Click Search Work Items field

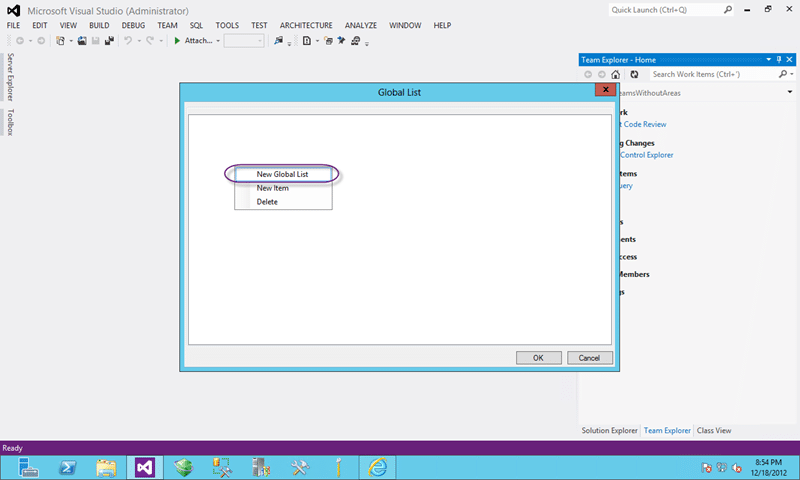pos(712,74)
